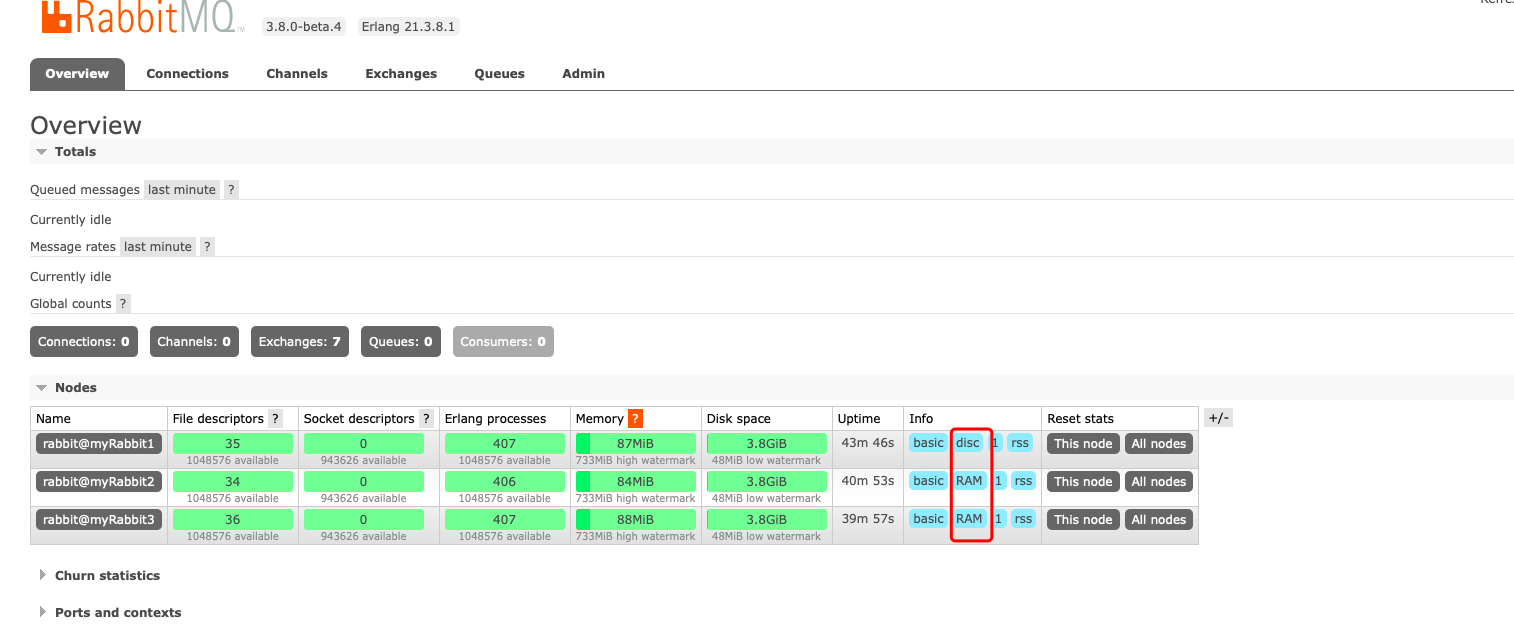Click the Reset stats column header
The image size is (1514, 642).
pos(1080,418)
